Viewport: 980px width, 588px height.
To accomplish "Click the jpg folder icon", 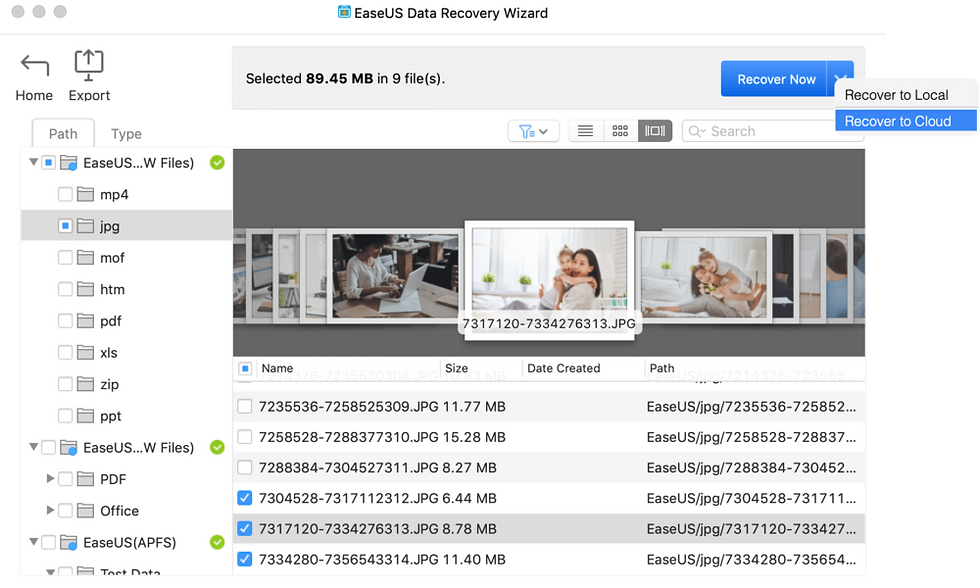I will 84,225.
